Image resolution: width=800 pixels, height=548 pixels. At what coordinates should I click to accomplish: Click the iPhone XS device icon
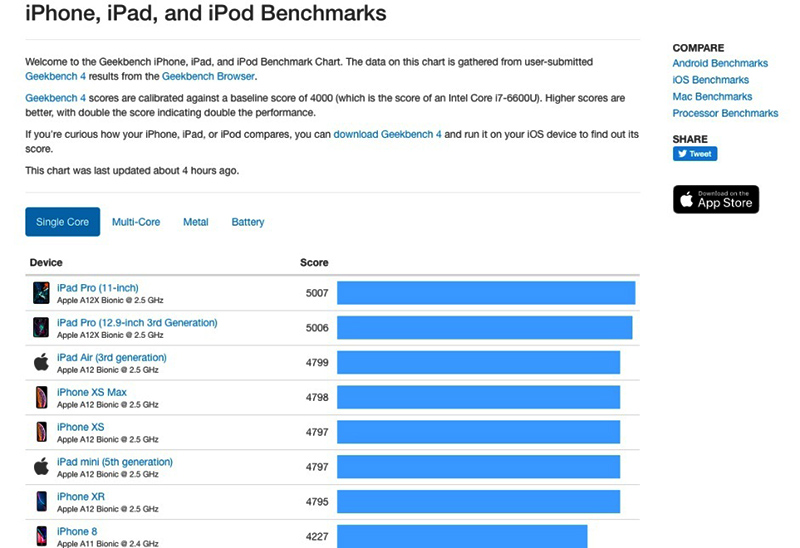41,432
